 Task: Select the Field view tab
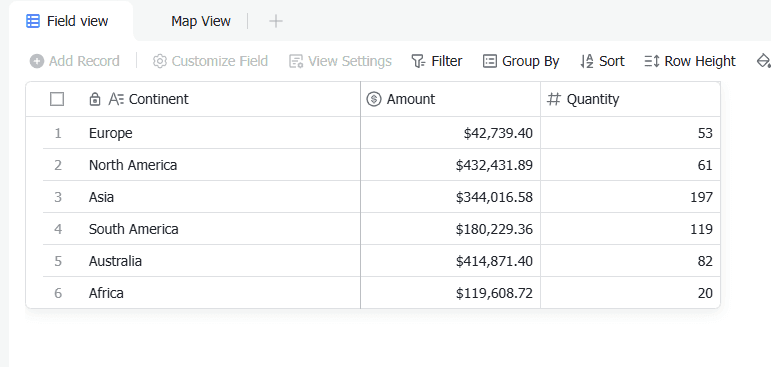67,21
